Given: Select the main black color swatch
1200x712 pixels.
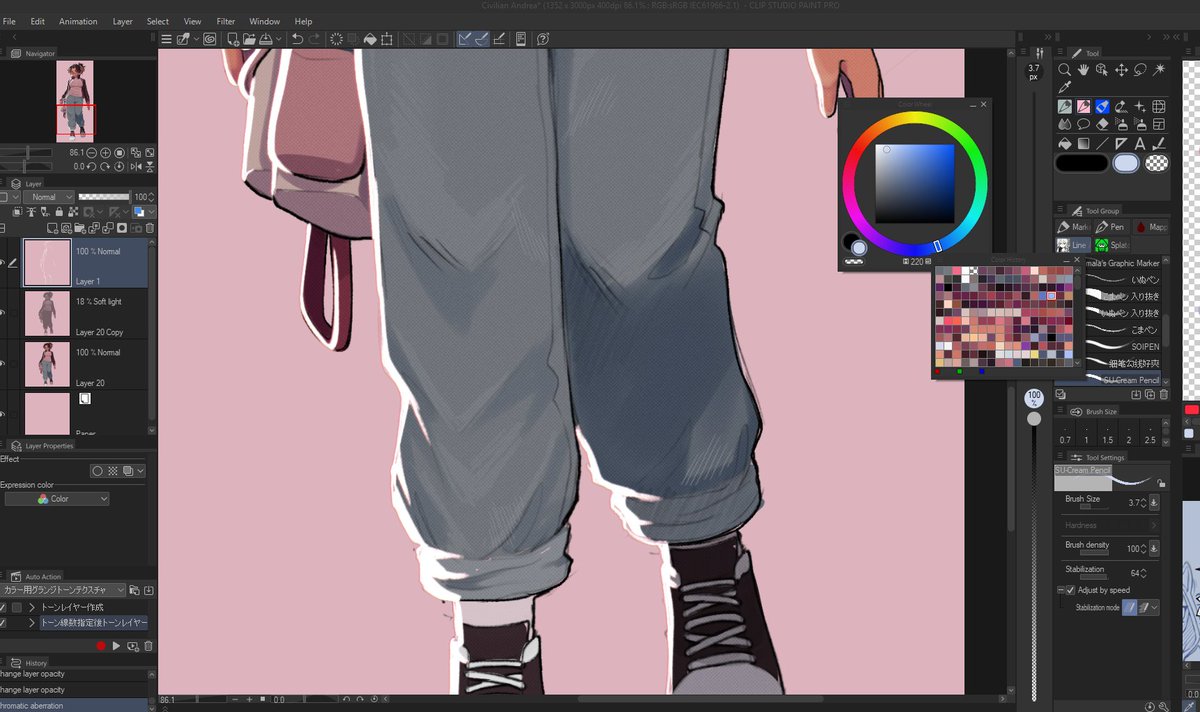Looking at the screenshot, I should pos(1081,163).
